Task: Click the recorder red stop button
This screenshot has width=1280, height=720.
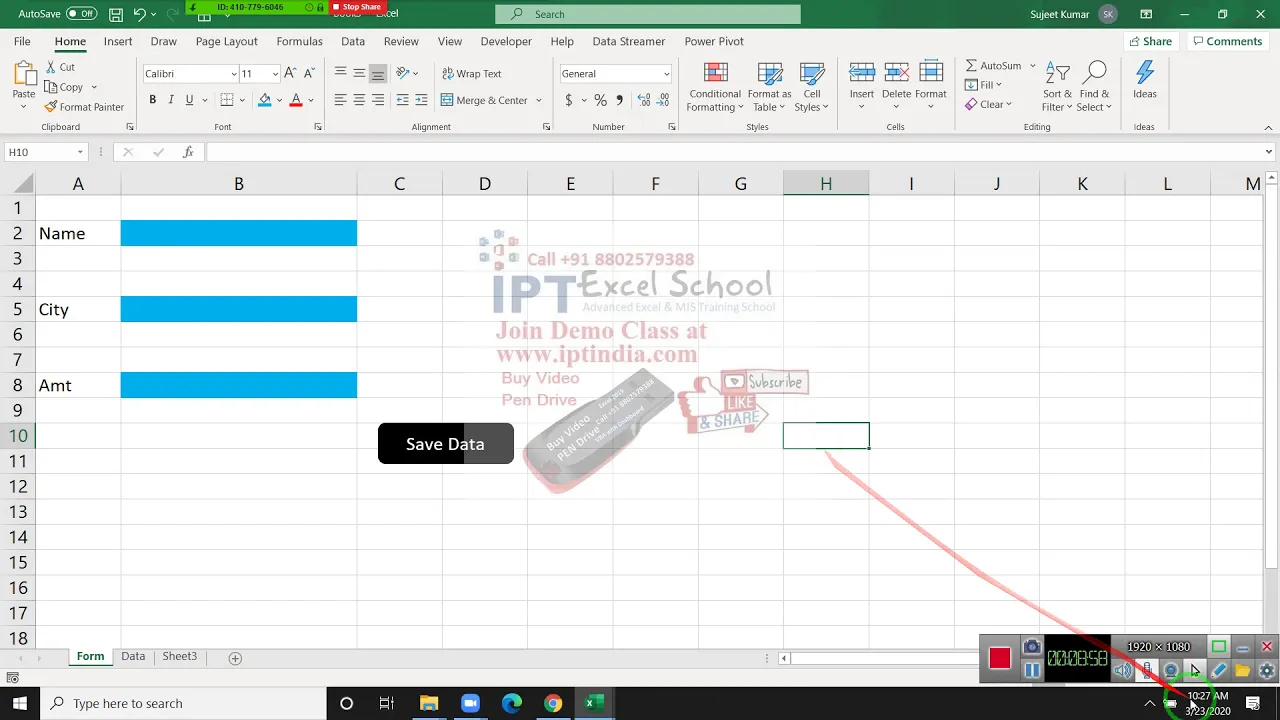Action: [1000, 658]
